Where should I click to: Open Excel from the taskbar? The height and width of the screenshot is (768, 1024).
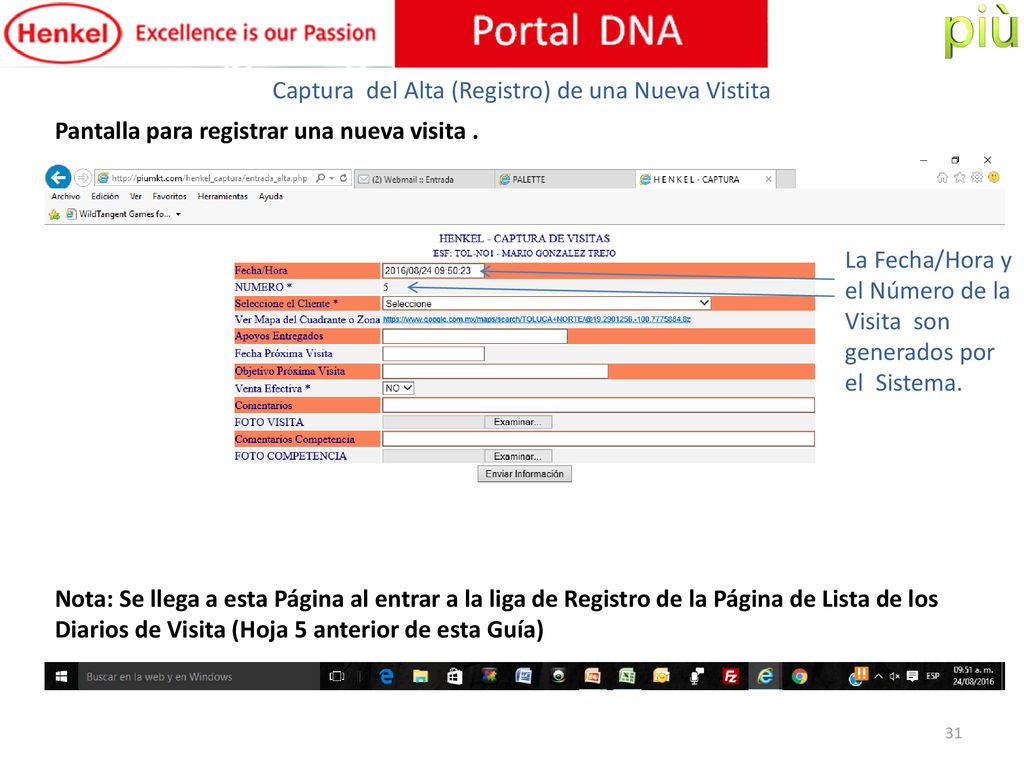[x=627, y=677]
